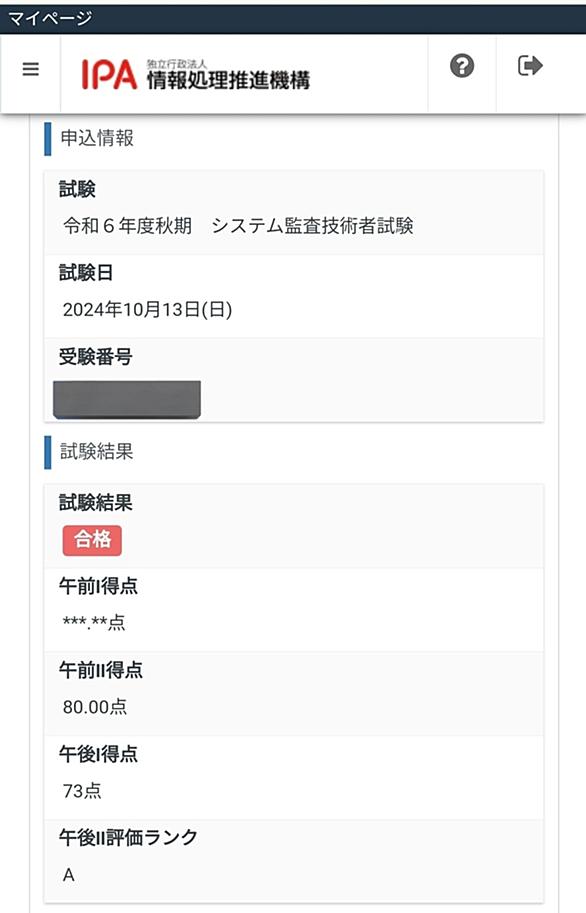The image size is (586, 913).
Task: Click the 受験番号 label
Action: 96,356
